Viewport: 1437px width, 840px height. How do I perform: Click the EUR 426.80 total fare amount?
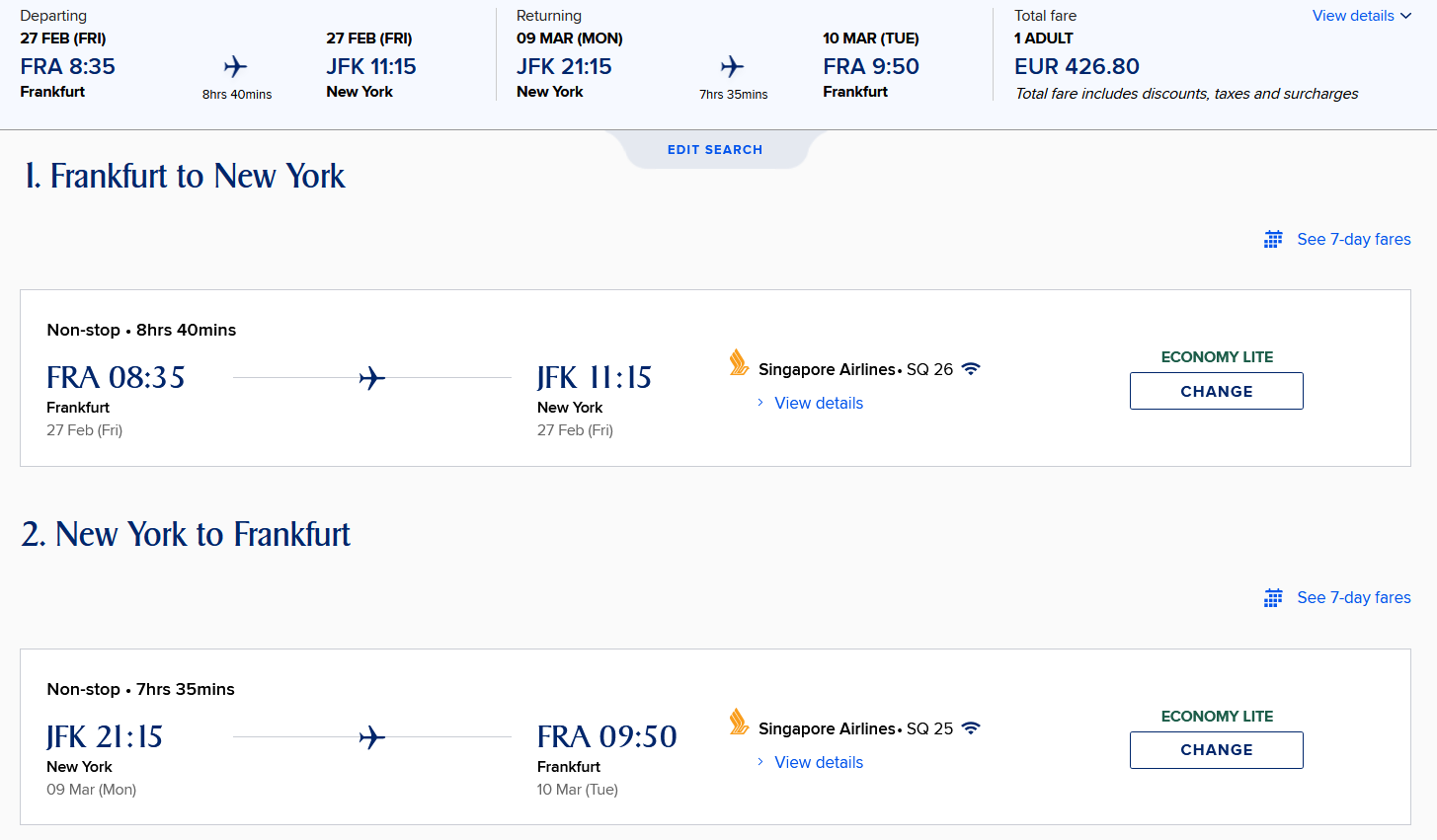pos(1077,66)
